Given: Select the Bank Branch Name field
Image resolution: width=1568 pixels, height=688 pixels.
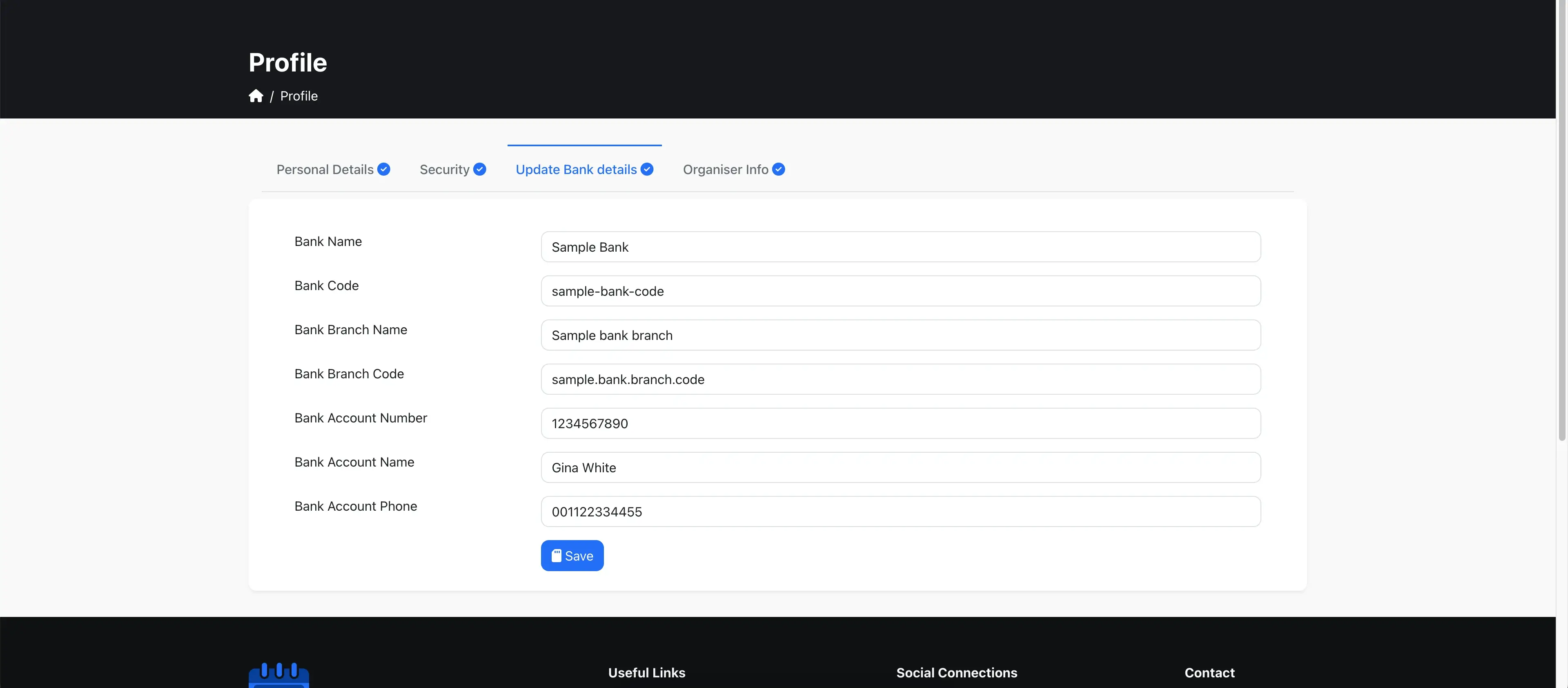Looking at the screenshot, I should click(901, 335).
